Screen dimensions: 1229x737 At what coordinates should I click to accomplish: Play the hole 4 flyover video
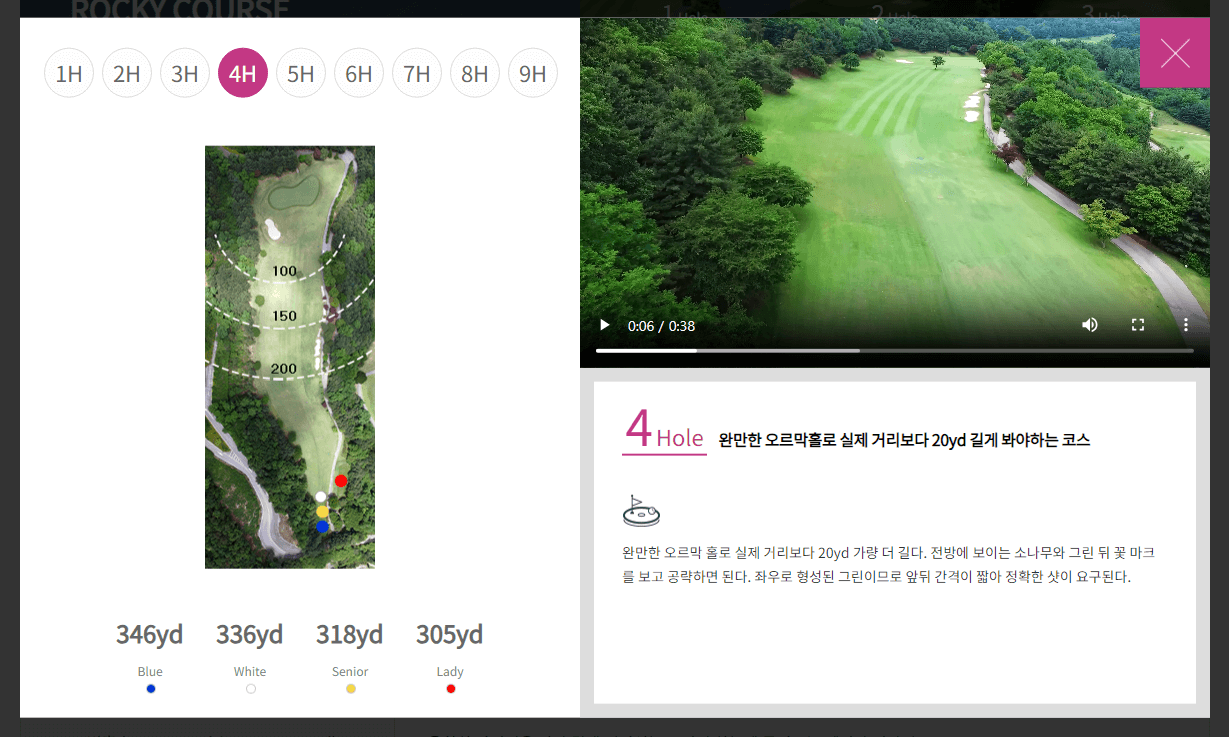tap(604, 325)
